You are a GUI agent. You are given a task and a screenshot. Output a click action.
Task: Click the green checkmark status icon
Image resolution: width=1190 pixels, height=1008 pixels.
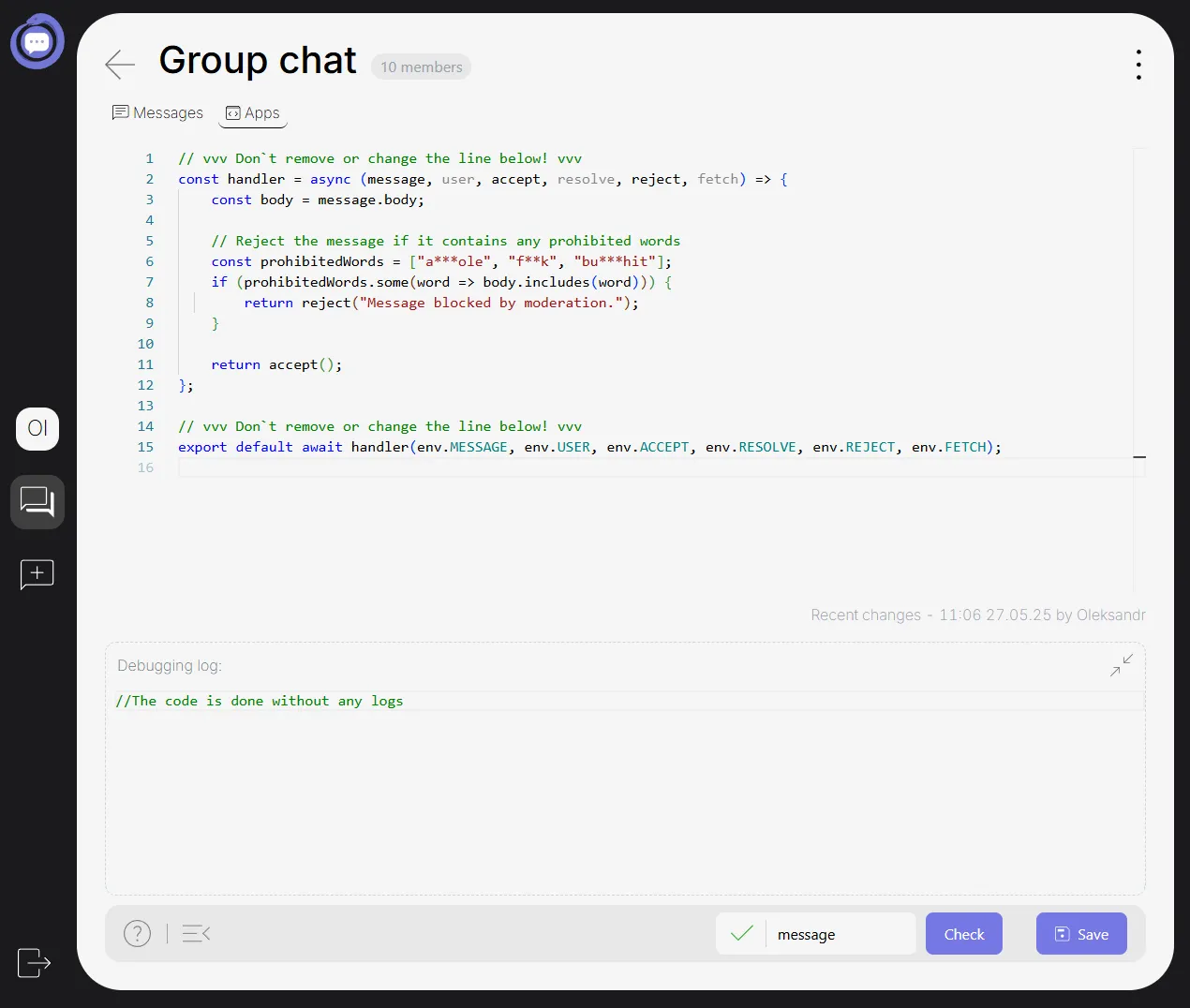point(741,933)
